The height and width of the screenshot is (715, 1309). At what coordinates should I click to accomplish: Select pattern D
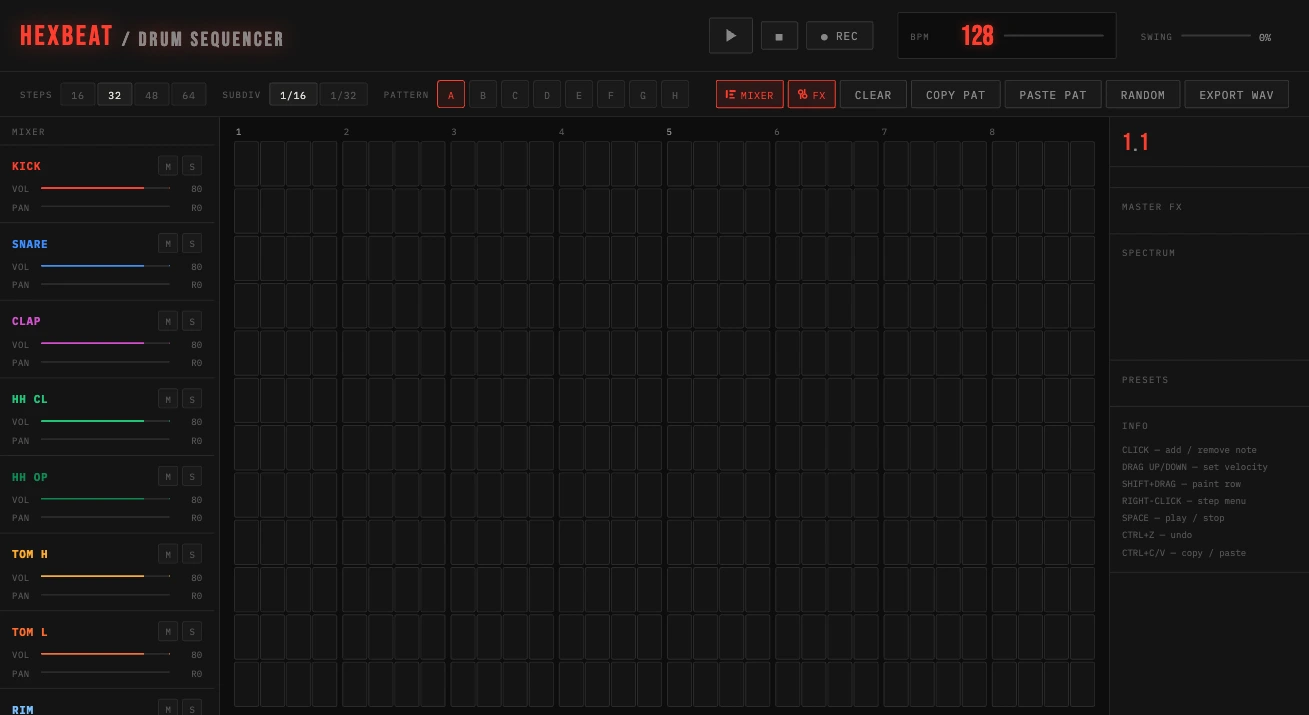pyautogui.click(x=547, y=95)
